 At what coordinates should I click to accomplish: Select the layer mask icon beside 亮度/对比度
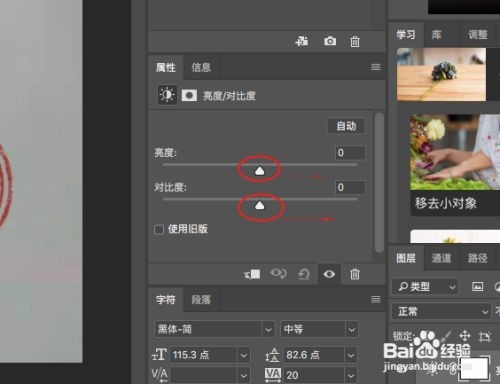[x=189, y=96]
